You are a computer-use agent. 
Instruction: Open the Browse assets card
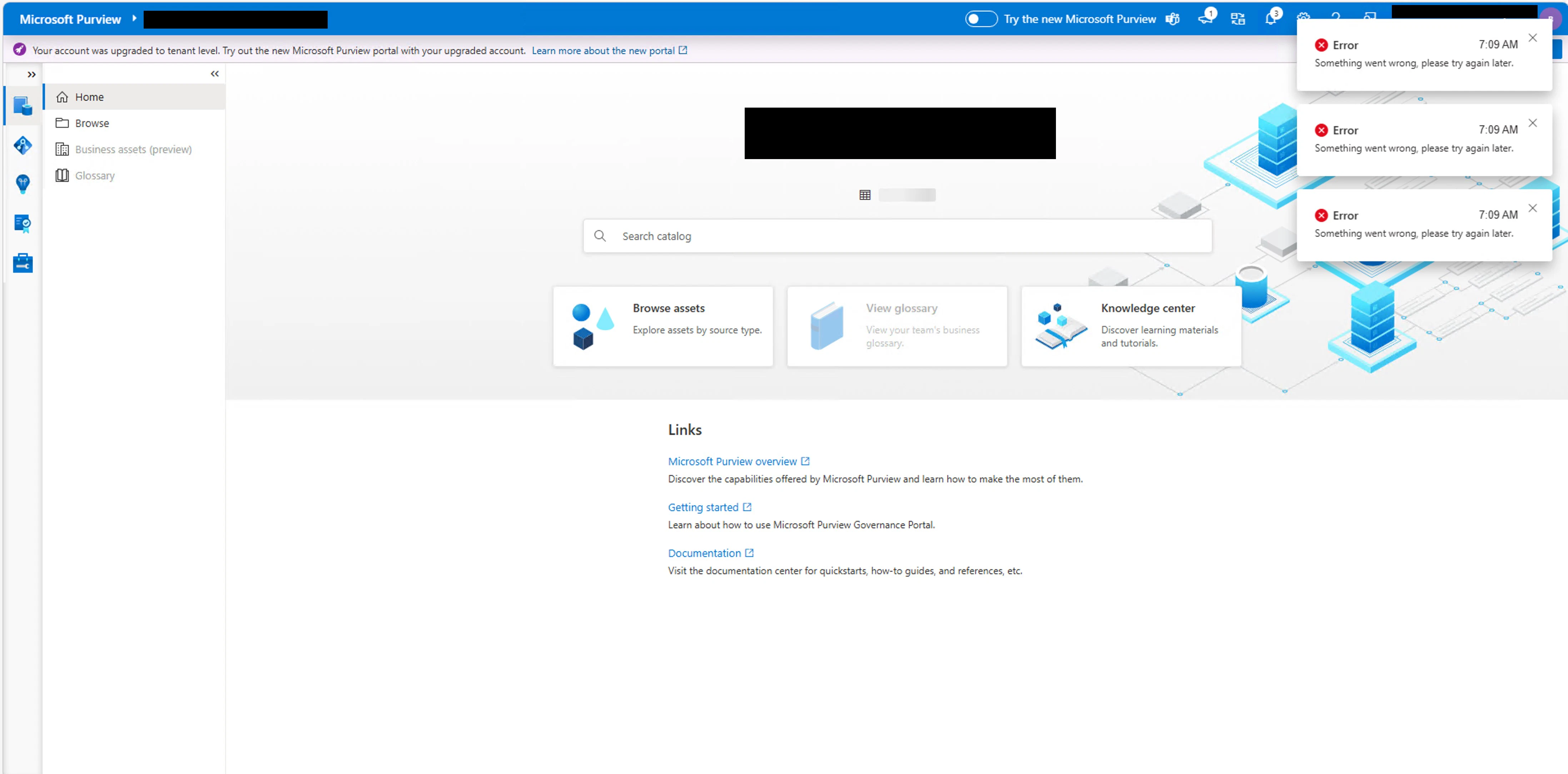point(663,326)
